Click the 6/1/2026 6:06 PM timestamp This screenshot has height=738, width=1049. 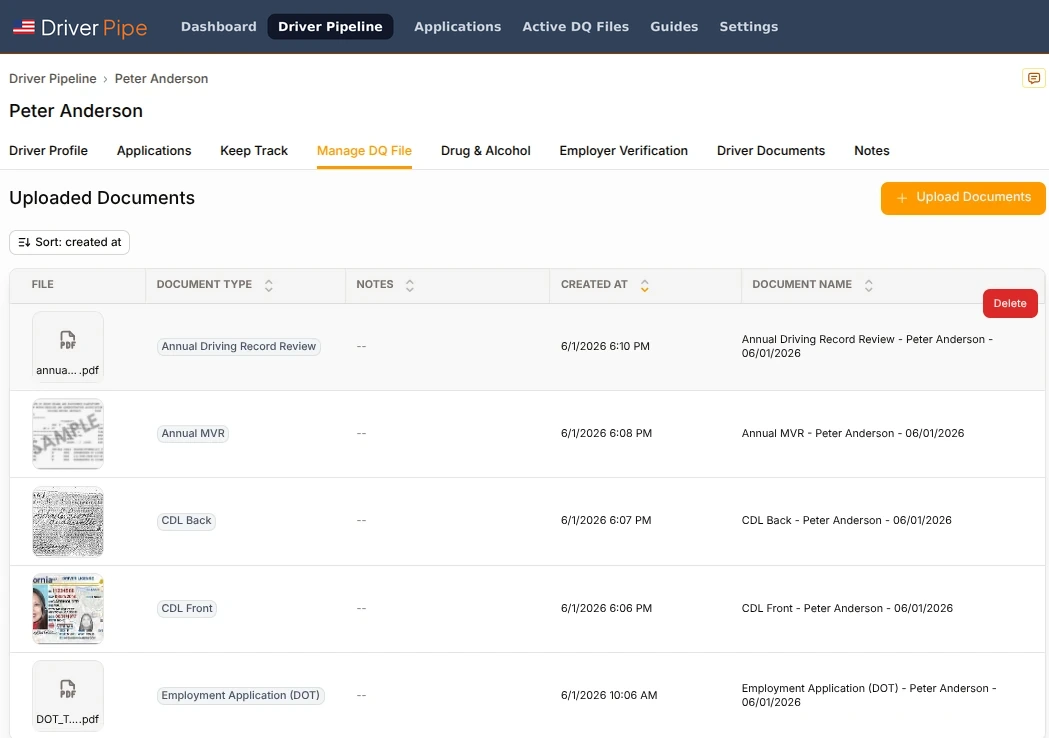[x=606, y=608]
